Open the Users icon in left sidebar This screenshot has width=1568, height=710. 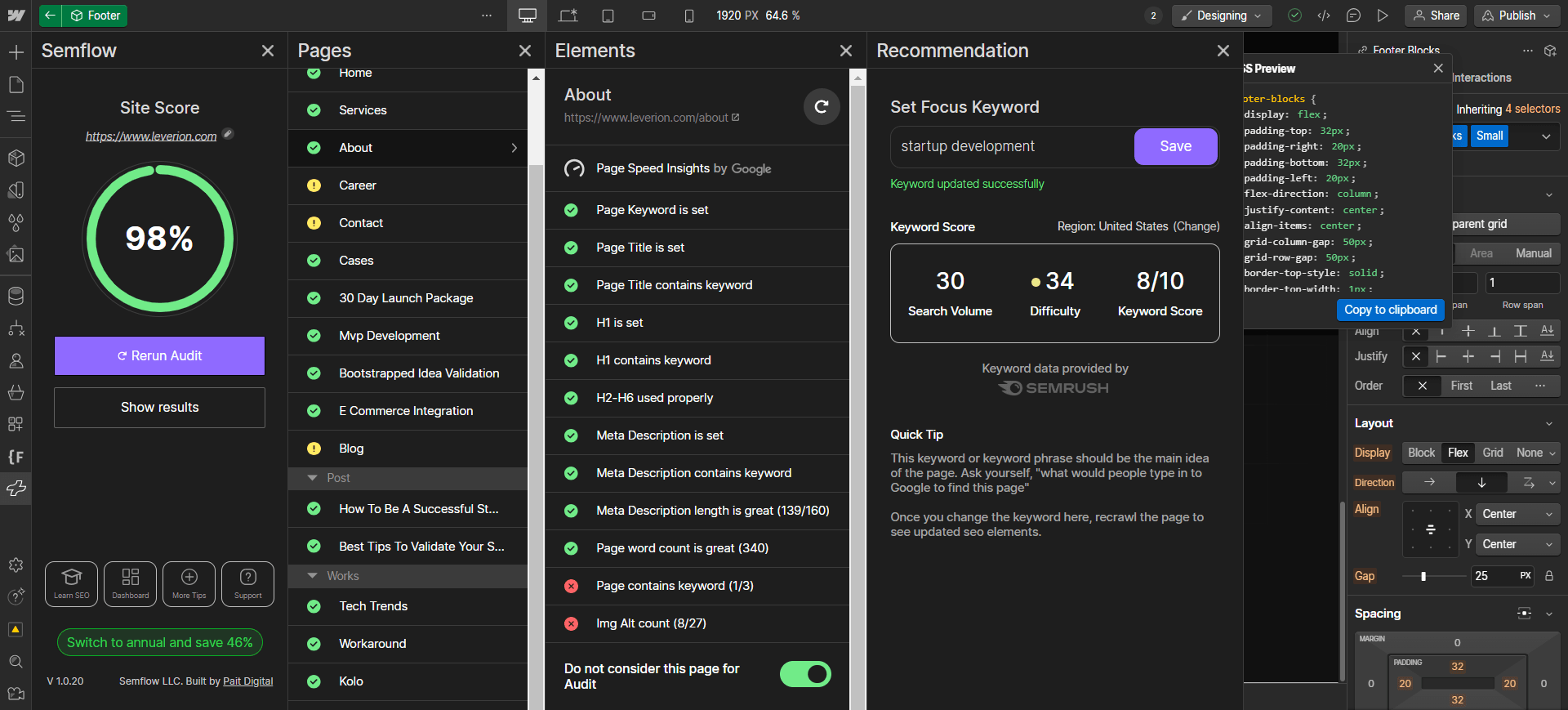(x=16, y=360)
